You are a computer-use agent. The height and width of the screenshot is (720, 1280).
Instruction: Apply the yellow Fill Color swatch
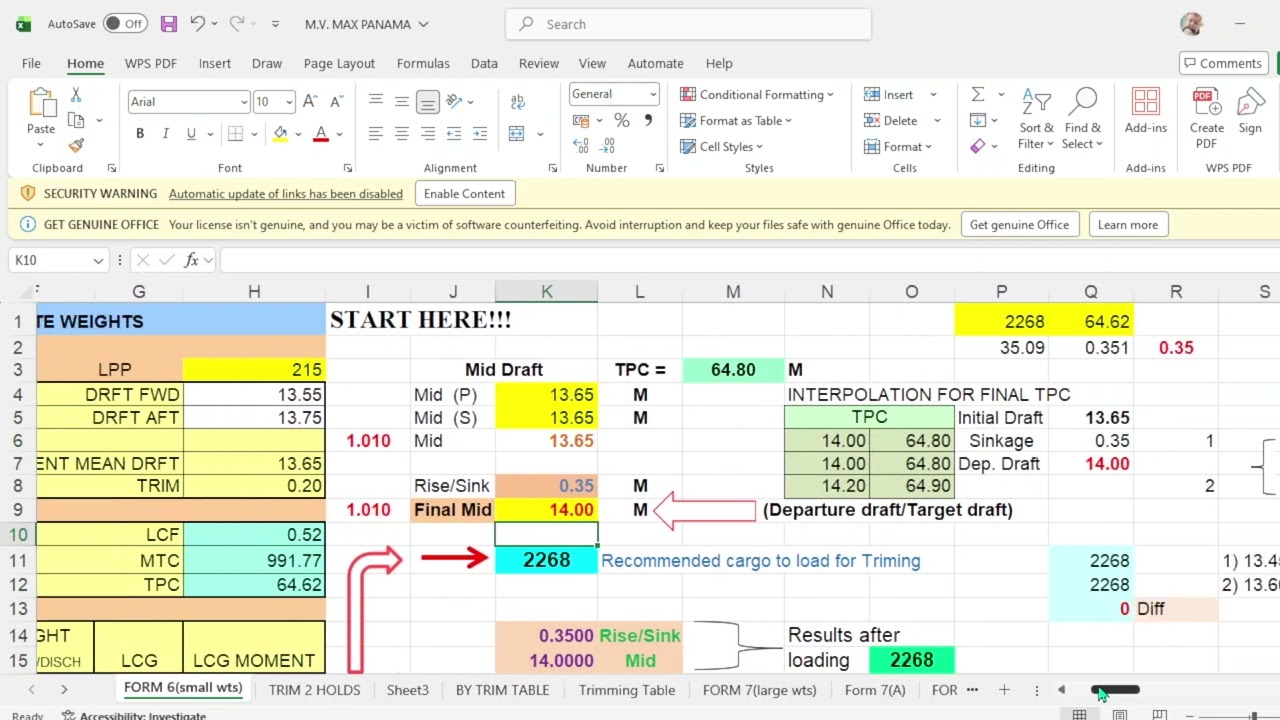pos(280,134)
